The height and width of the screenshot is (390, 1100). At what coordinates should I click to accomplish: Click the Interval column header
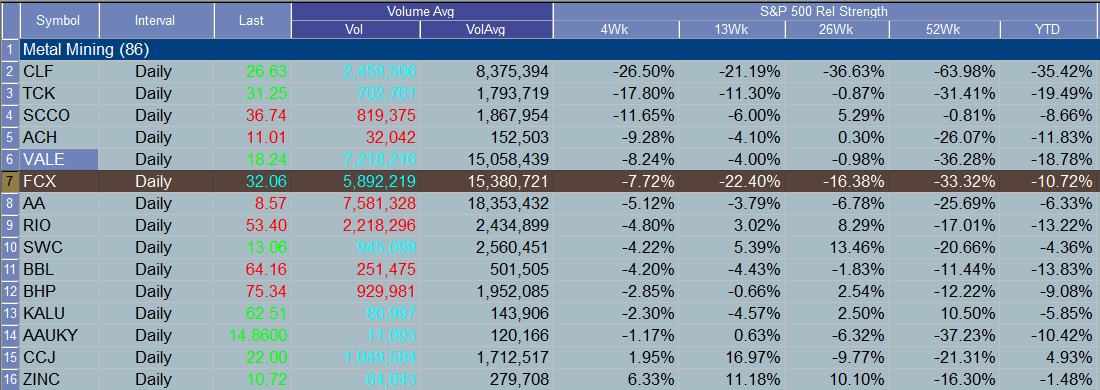tap(156, 20)
